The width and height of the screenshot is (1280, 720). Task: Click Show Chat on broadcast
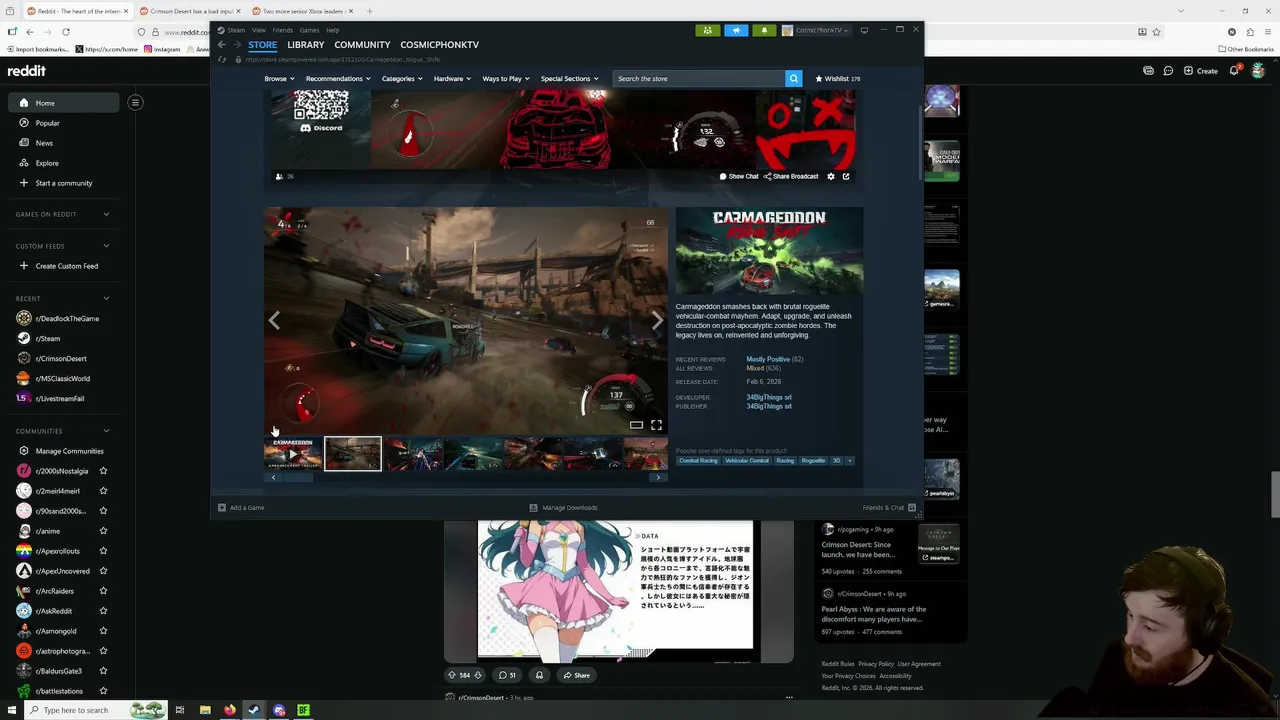pyautogui.click(x=739, y=176)
